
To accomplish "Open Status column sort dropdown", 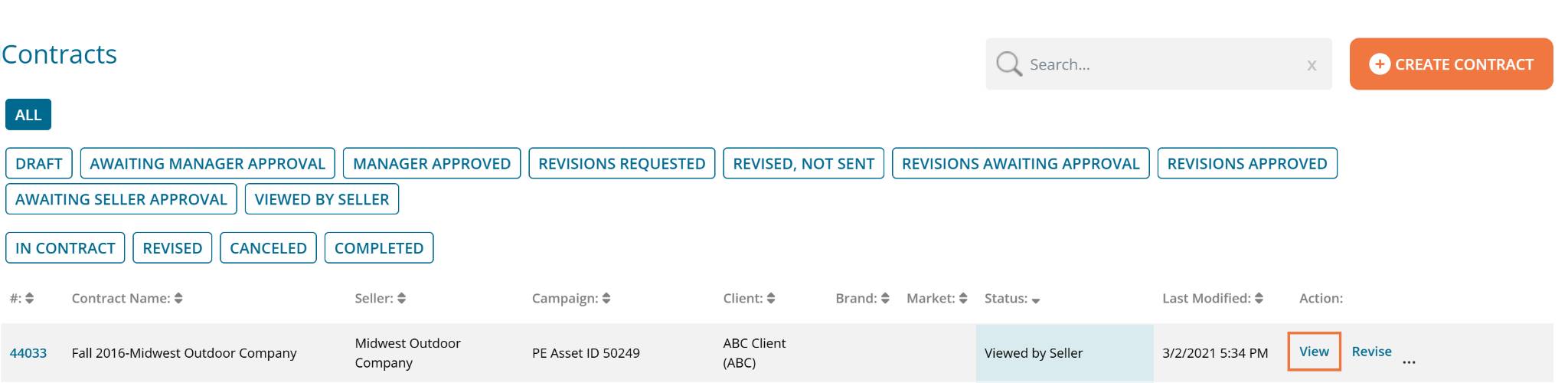I will [x=1036, y=300].
